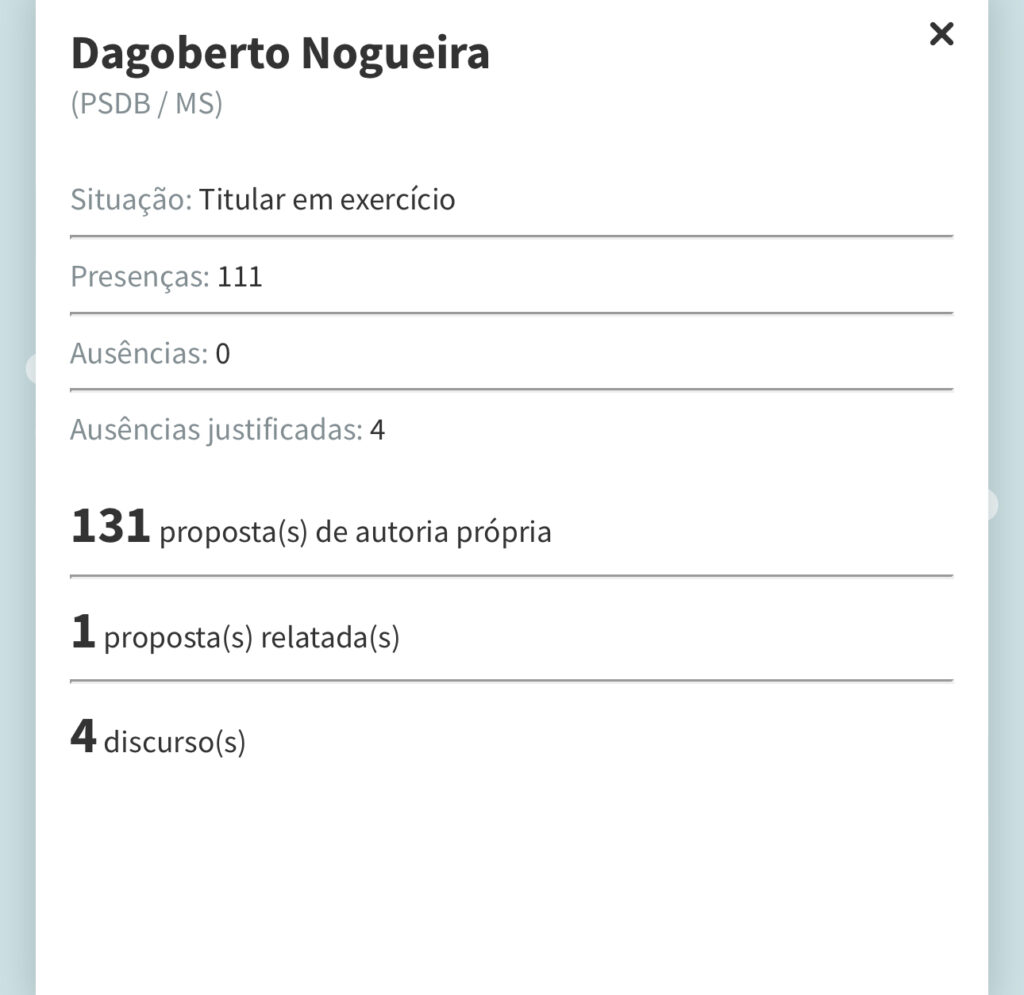Select the Titular em exercício status text
1024x995 pixels.
coord(327,200)
